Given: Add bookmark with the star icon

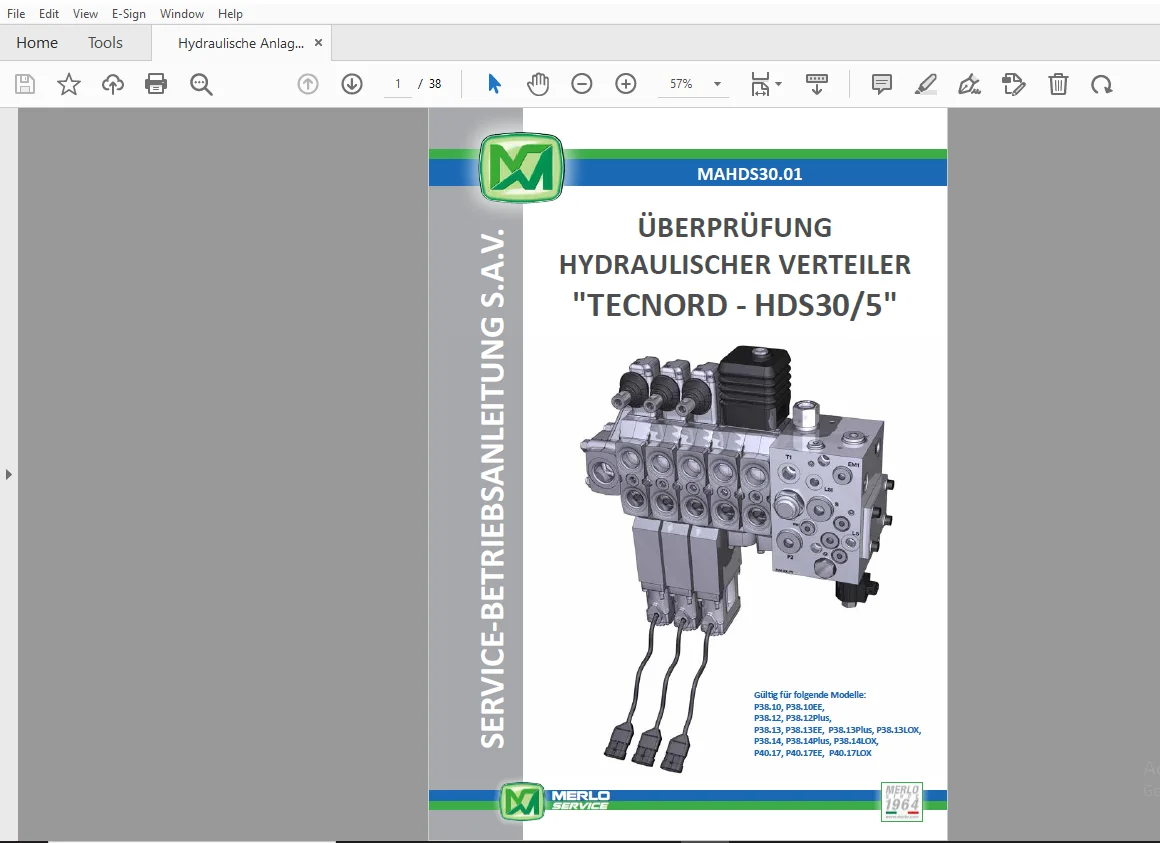Looking at the screenshot, I should [69, 84].
